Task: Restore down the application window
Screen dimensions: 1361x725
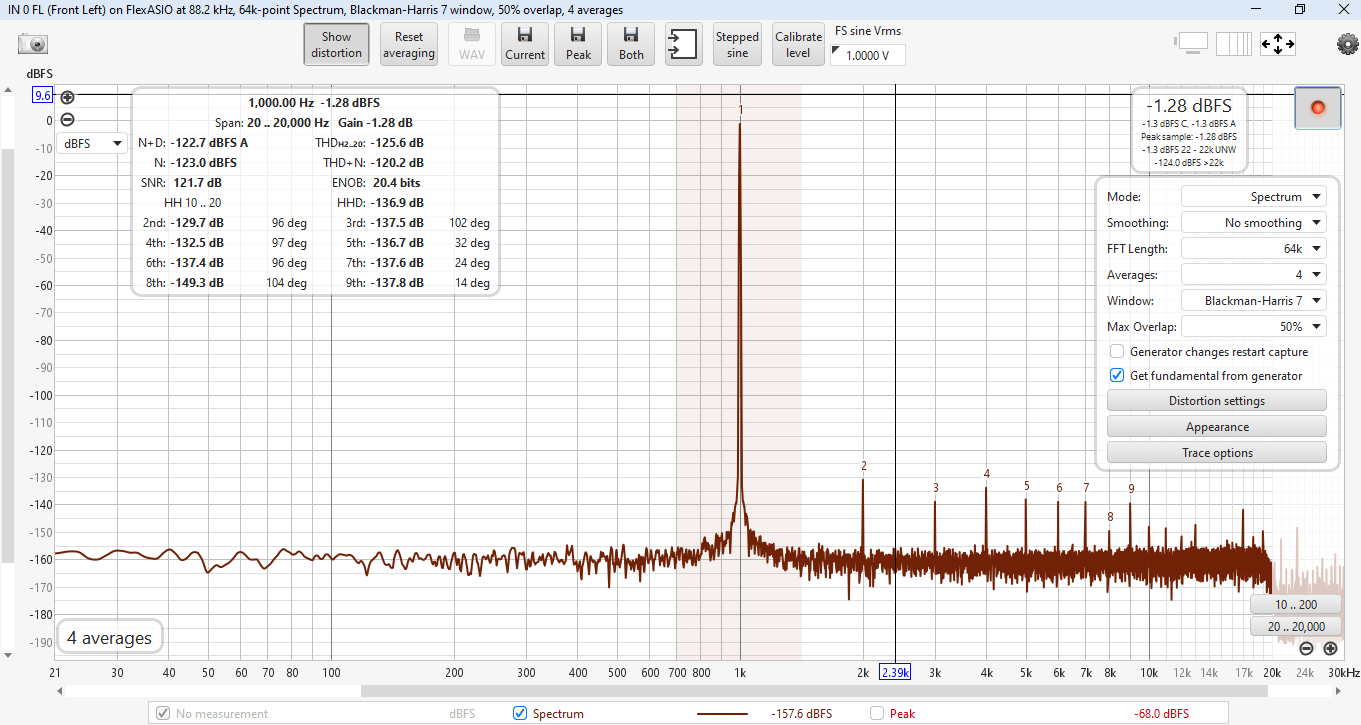Action: [x=1300, y=9]
